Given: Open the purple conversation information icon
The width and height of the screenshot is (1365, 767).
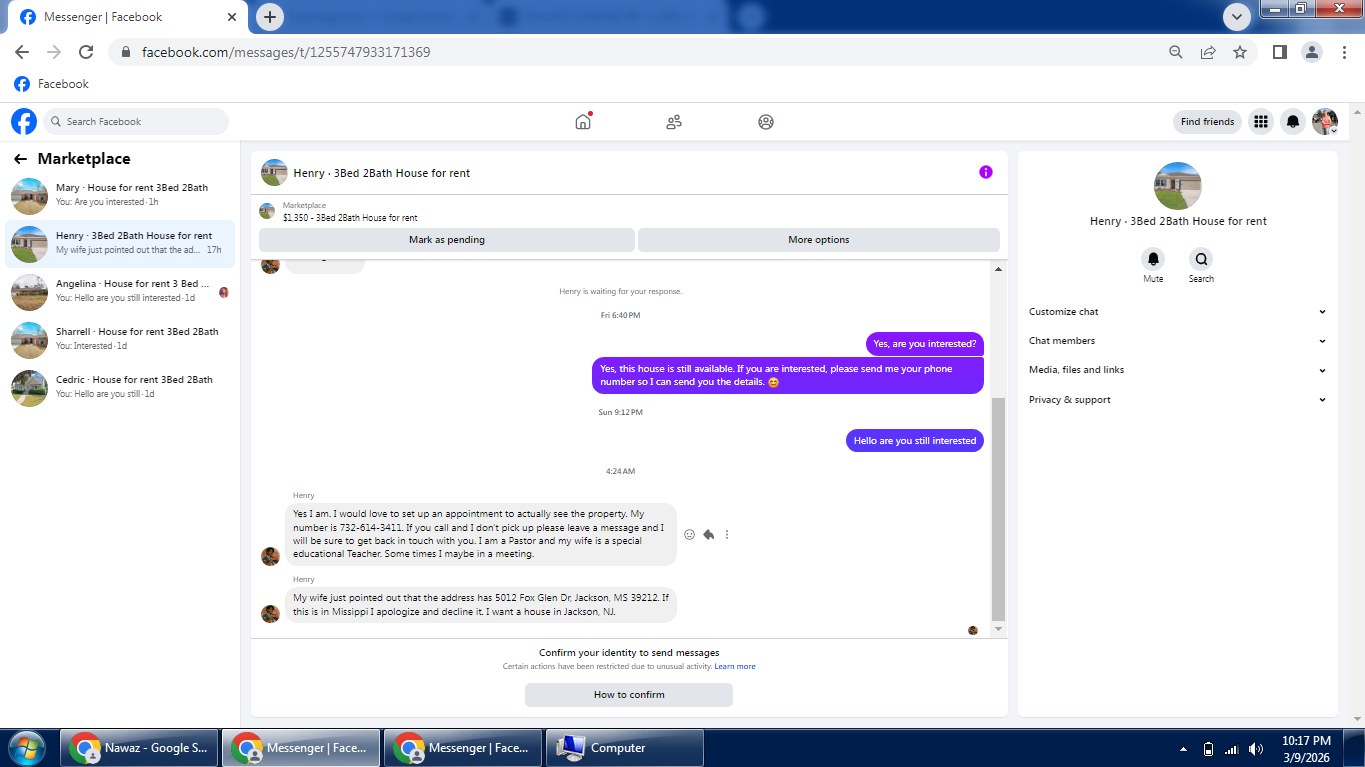Looking at the screenshot, I should (986, 172).
